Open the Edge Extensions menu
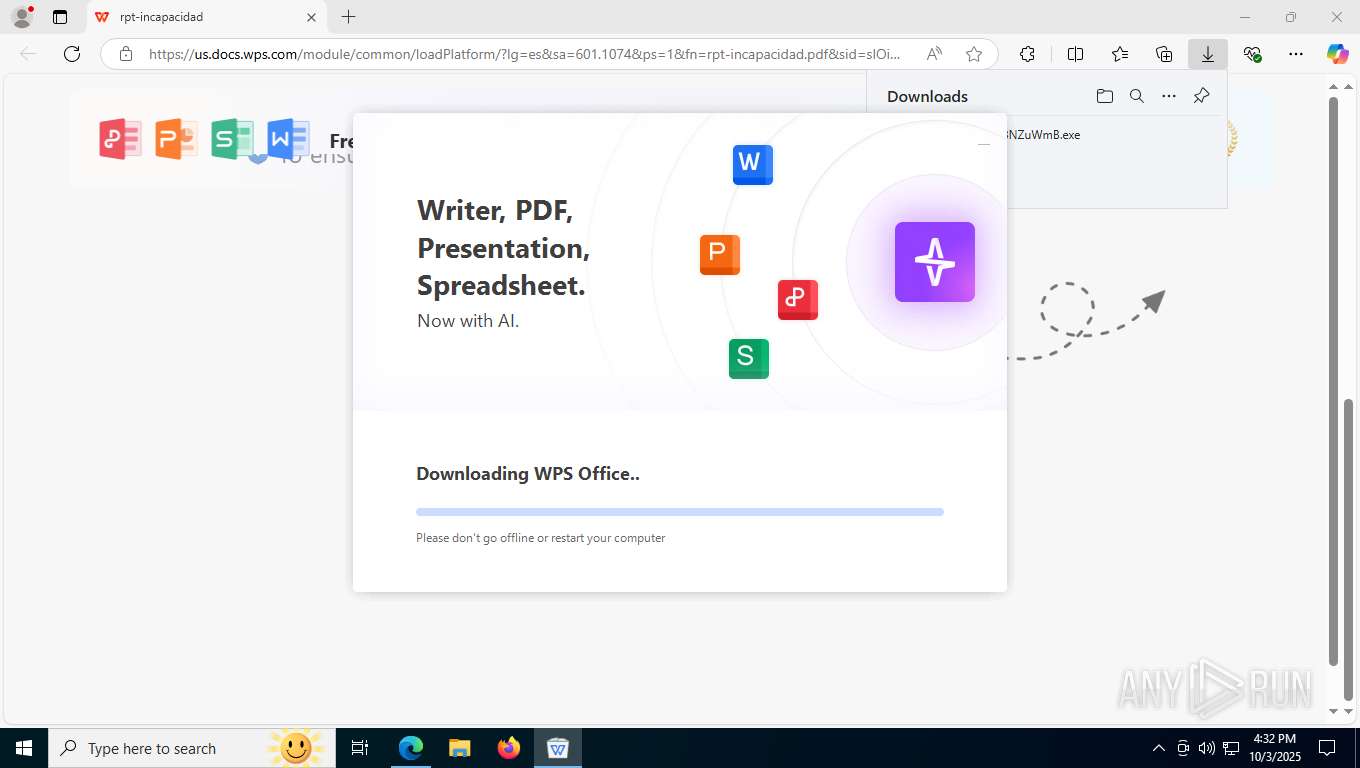The width and height of the screenshot is (1360, 768). (x=1026, y=54)
